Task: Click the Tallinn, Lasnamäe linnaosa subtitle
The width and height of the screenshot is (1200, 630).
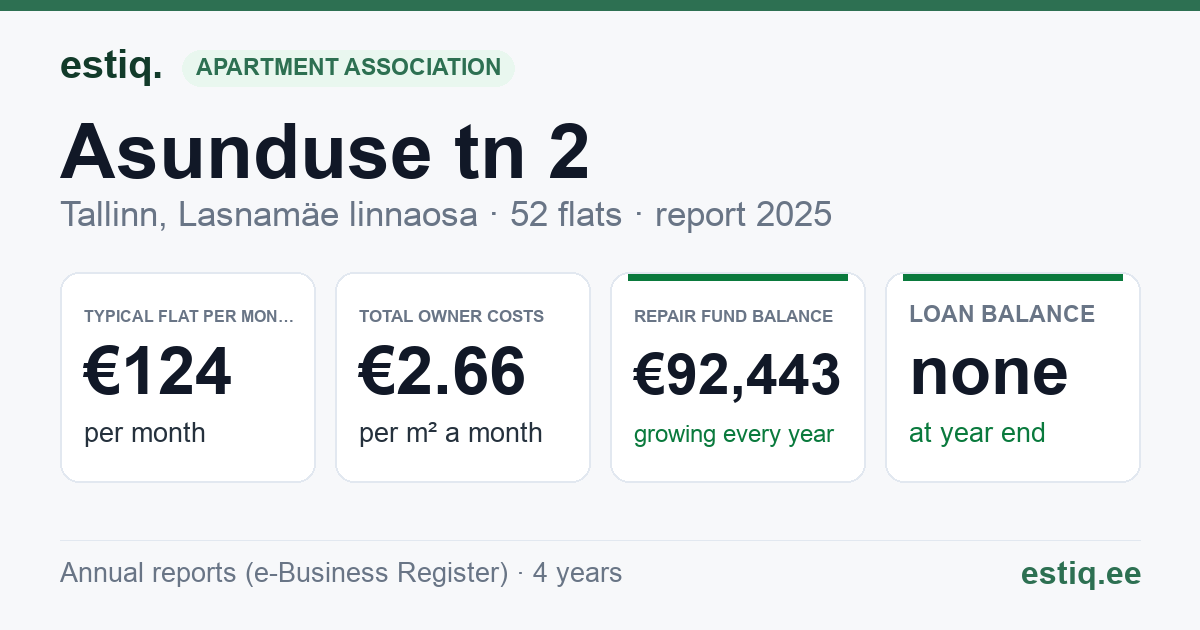Action: point(446,214)
